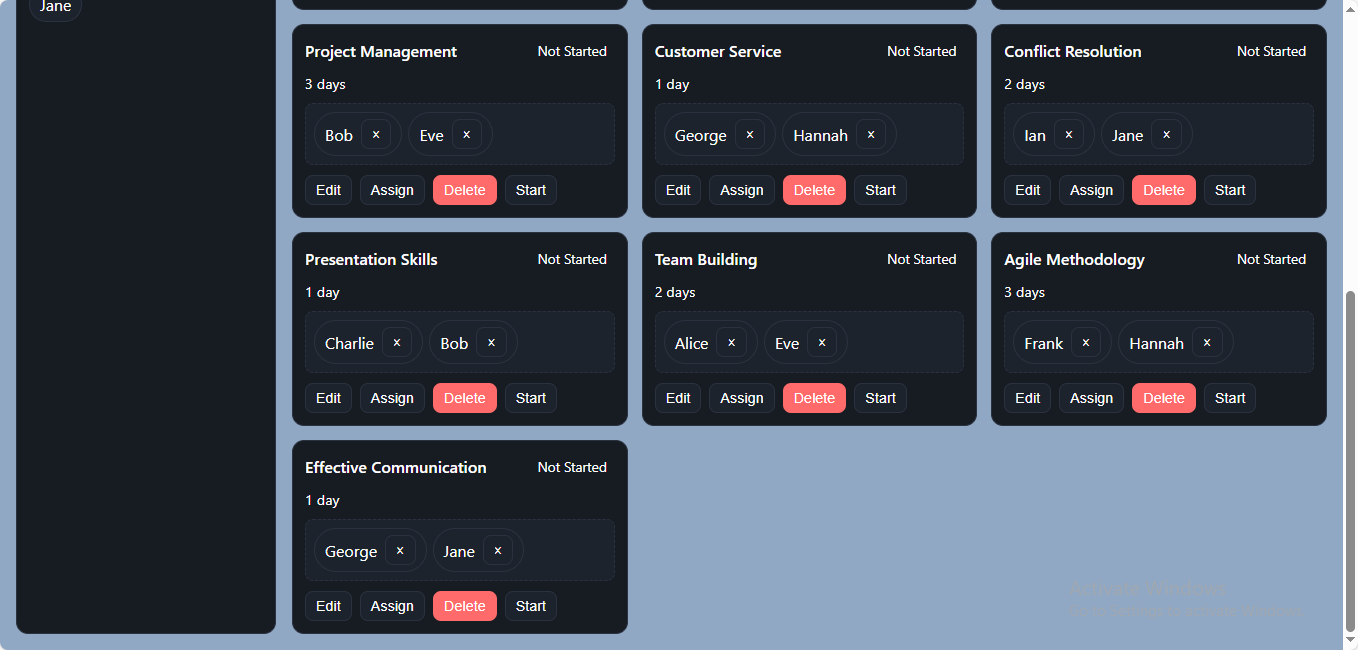Click the Conflict Resolution card title
Screen dimensions: 1358x650
(1073, 52)
